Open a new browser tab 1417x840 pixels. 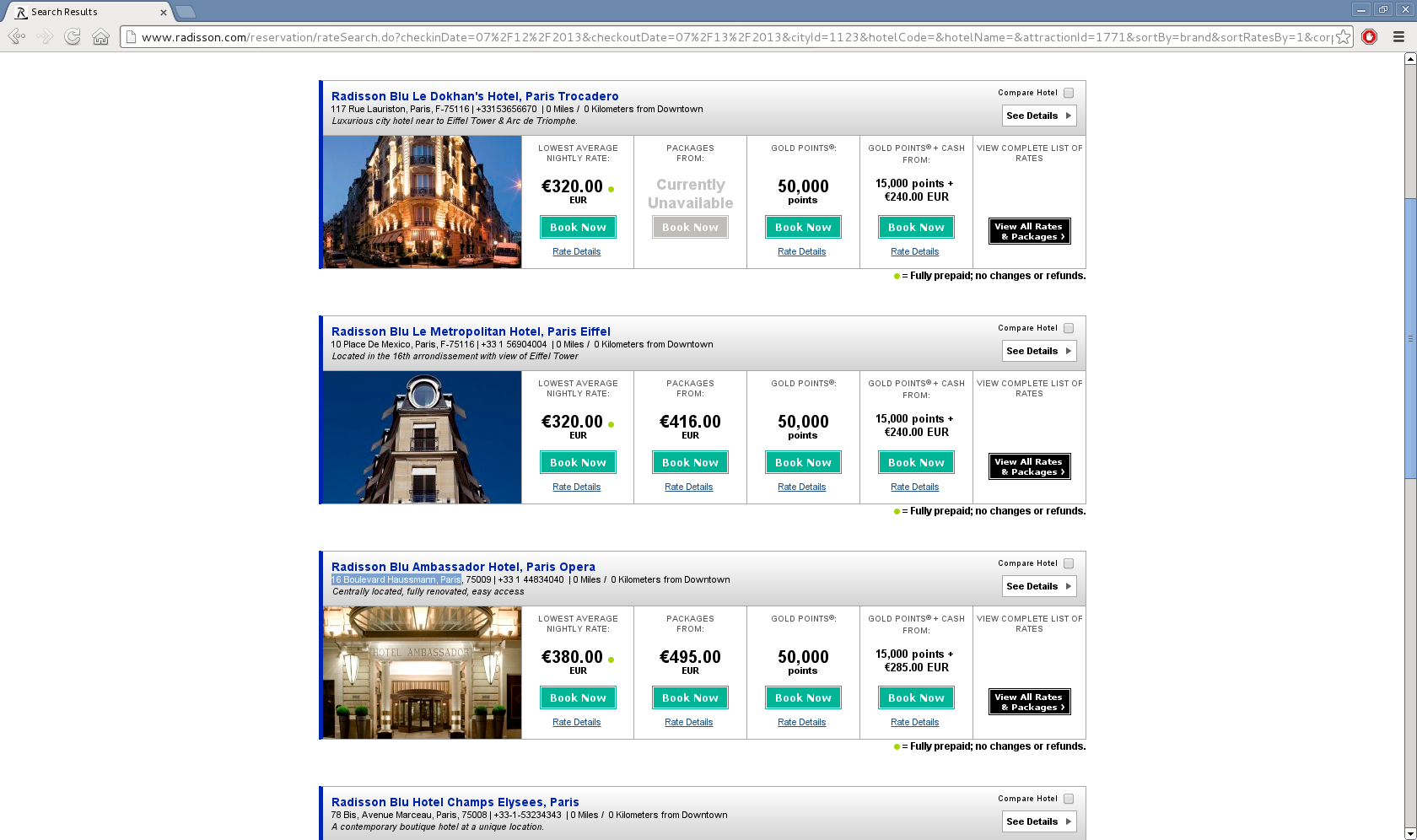coord(186,12)
